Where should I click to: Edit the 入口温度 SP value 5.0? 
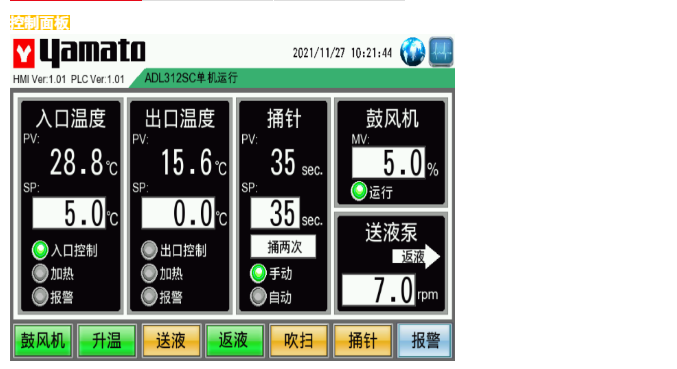(69, 213)
